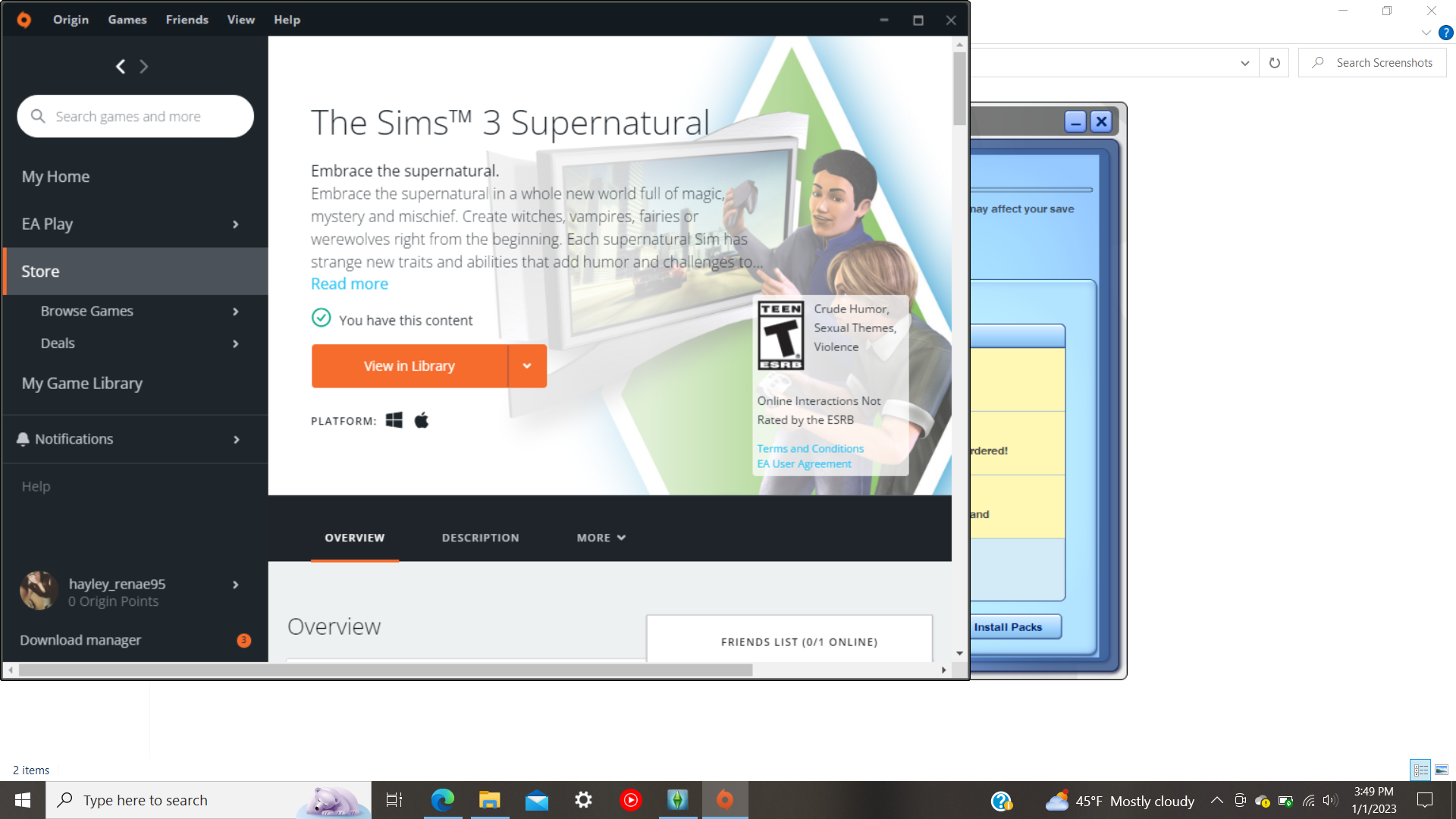Image resolution: width=1456 pixels, height=819 pixels.
Task: Click the Apple platform icon
Action: pyautogui.click(x=422, y=420)
